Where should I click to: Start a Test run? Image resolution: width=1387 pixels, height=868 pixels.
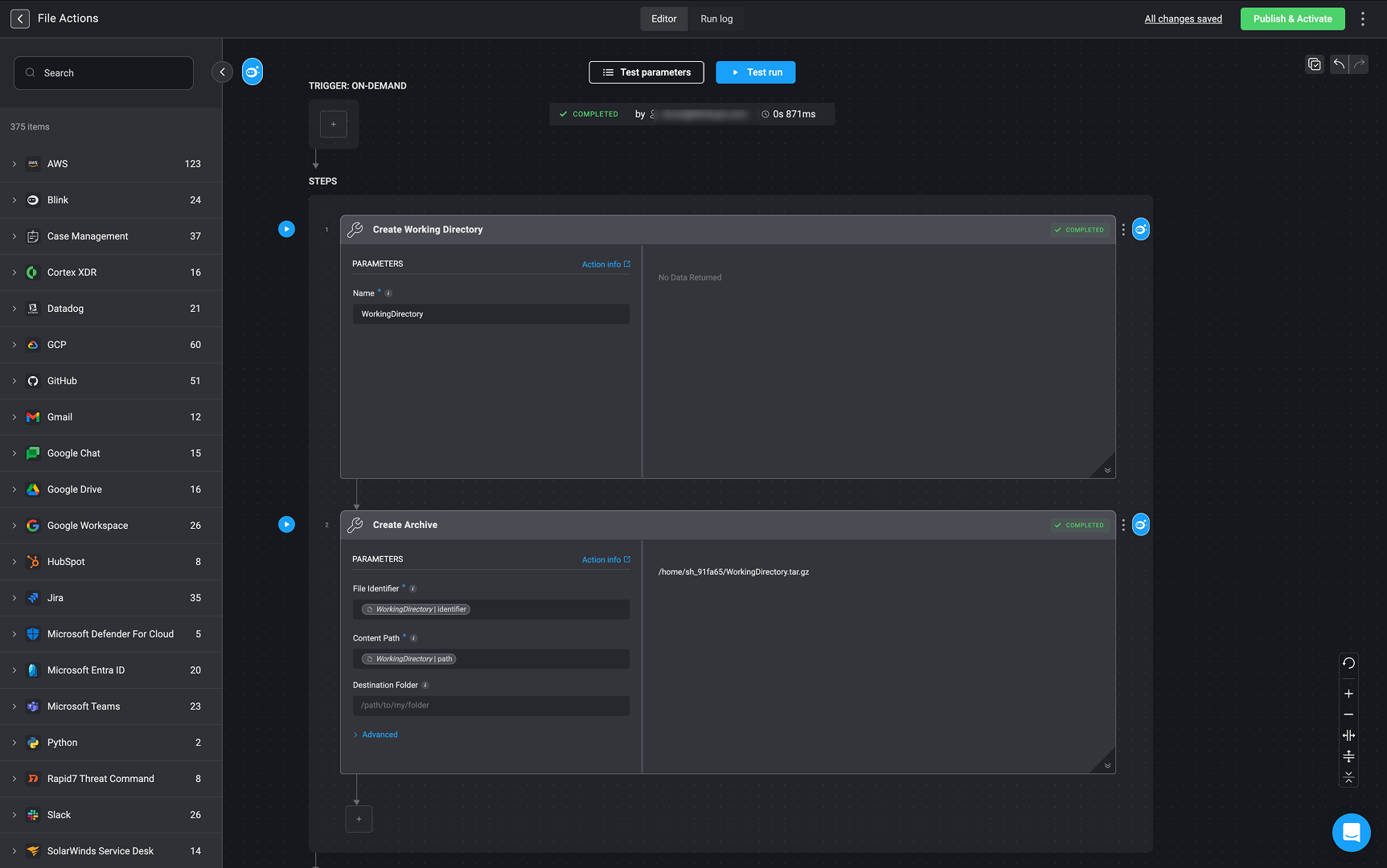[x=756, y=72]
